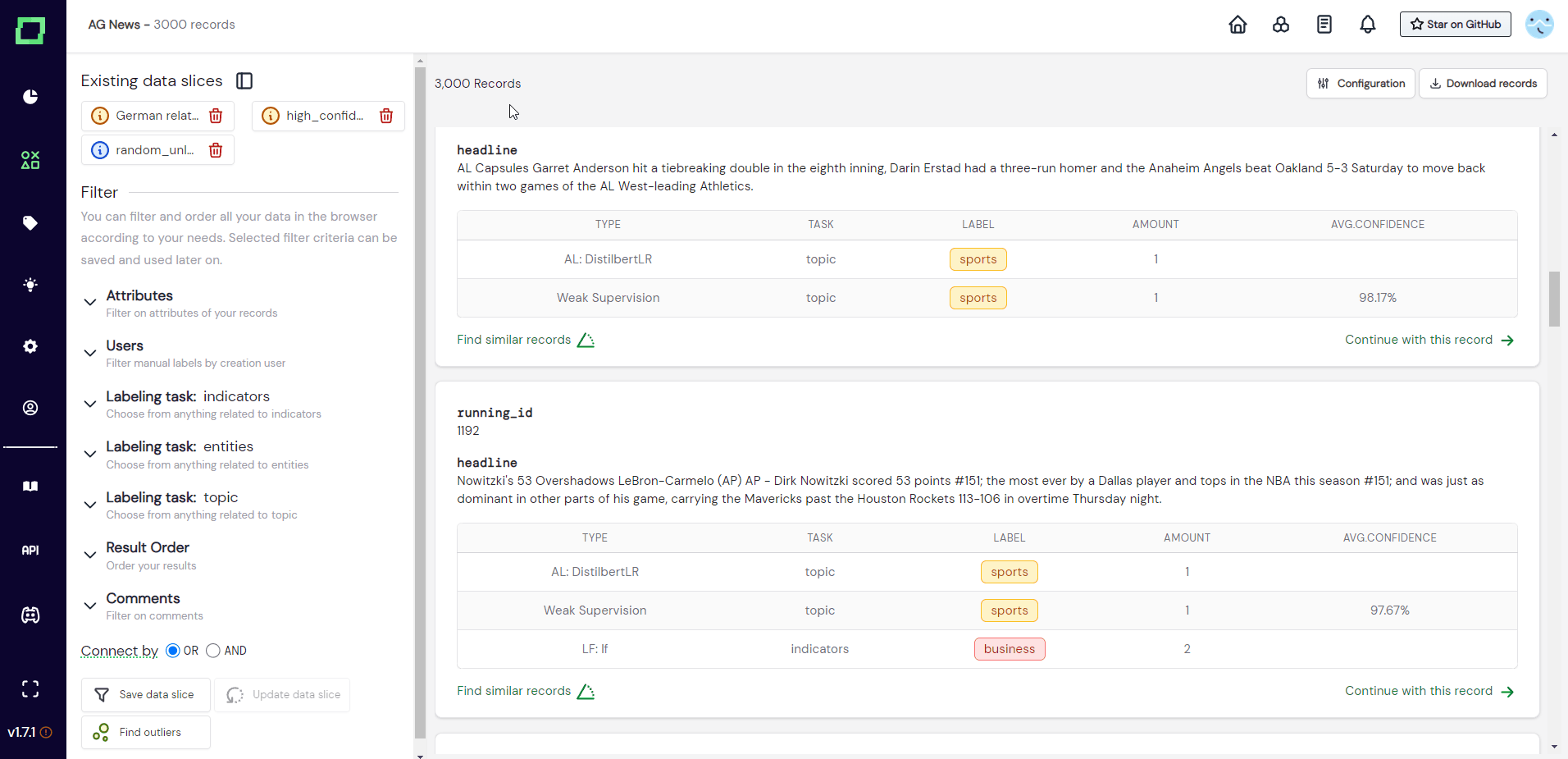The image size is (1568, 759).
Task: Select the OR connect option
Action: 173,651
